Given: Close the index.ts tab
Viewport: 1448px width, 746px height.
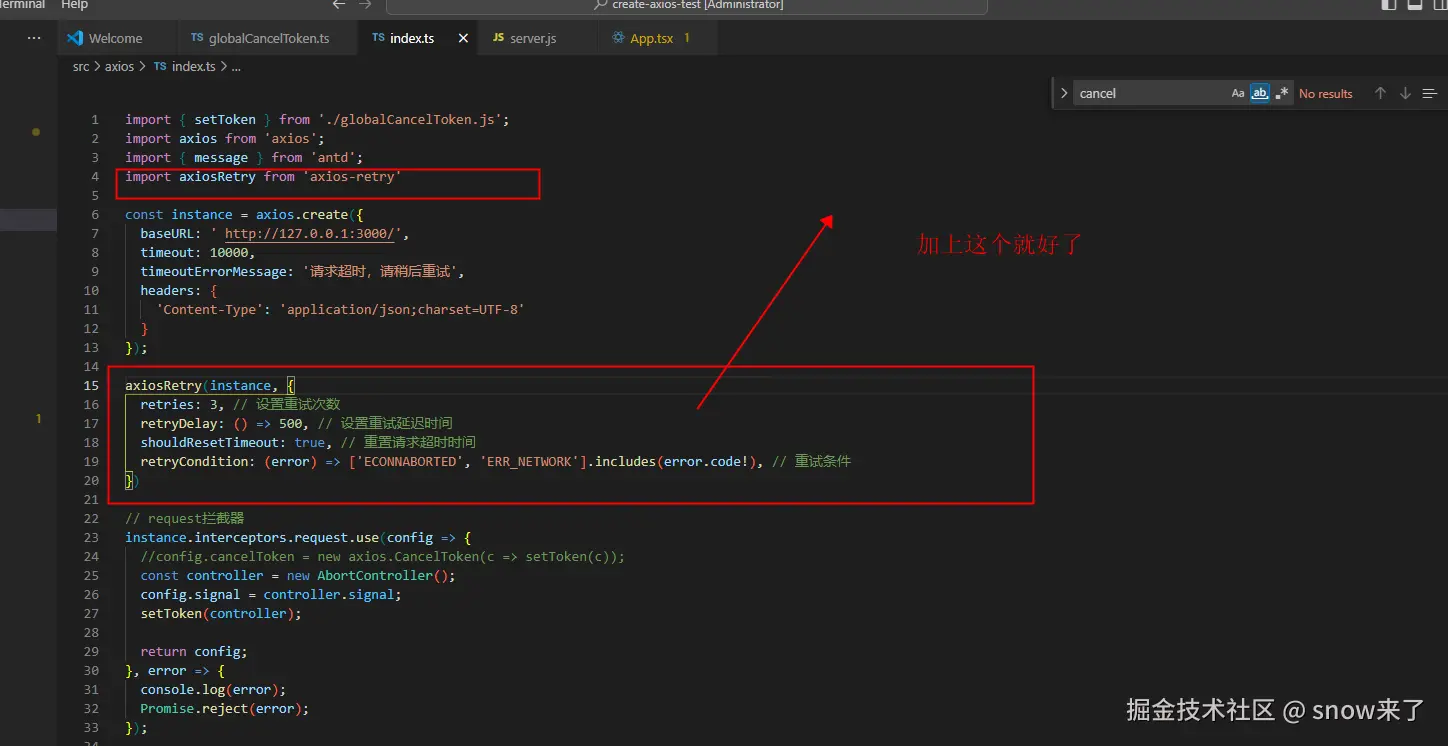Looking at the screenshot, I should [x=463, y=38].
